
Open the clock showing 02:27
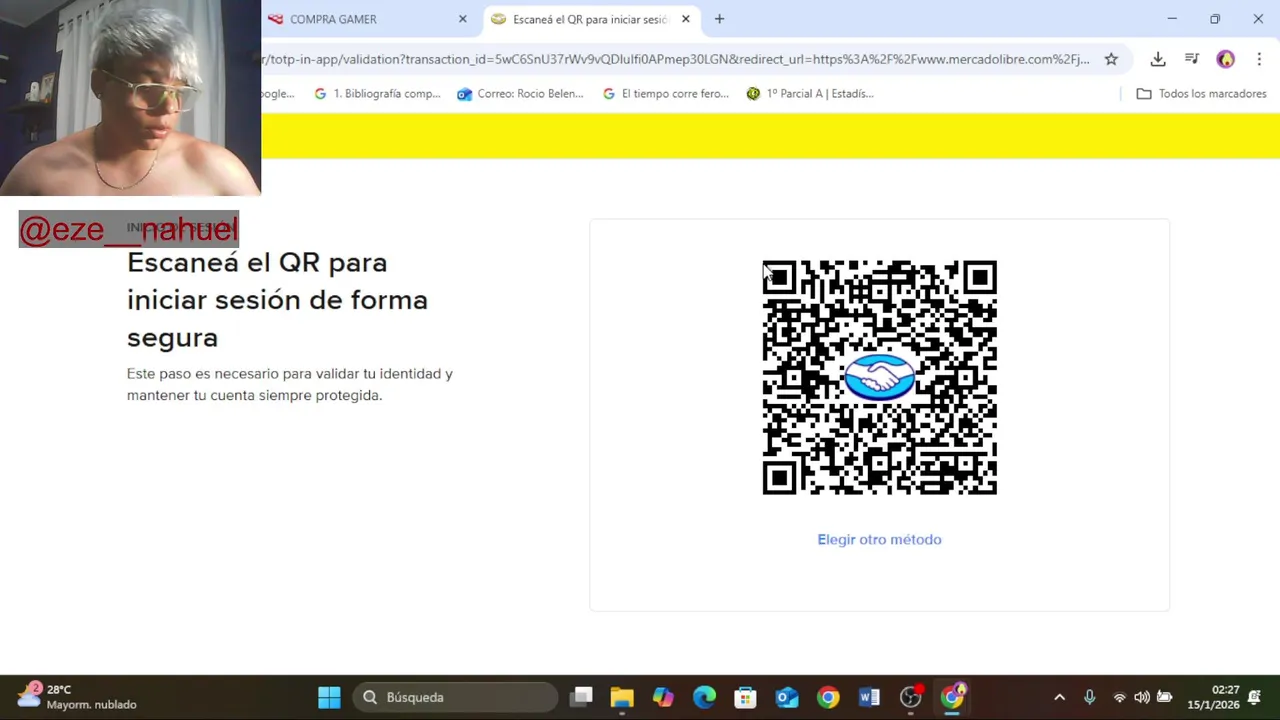pos(1213,697)
